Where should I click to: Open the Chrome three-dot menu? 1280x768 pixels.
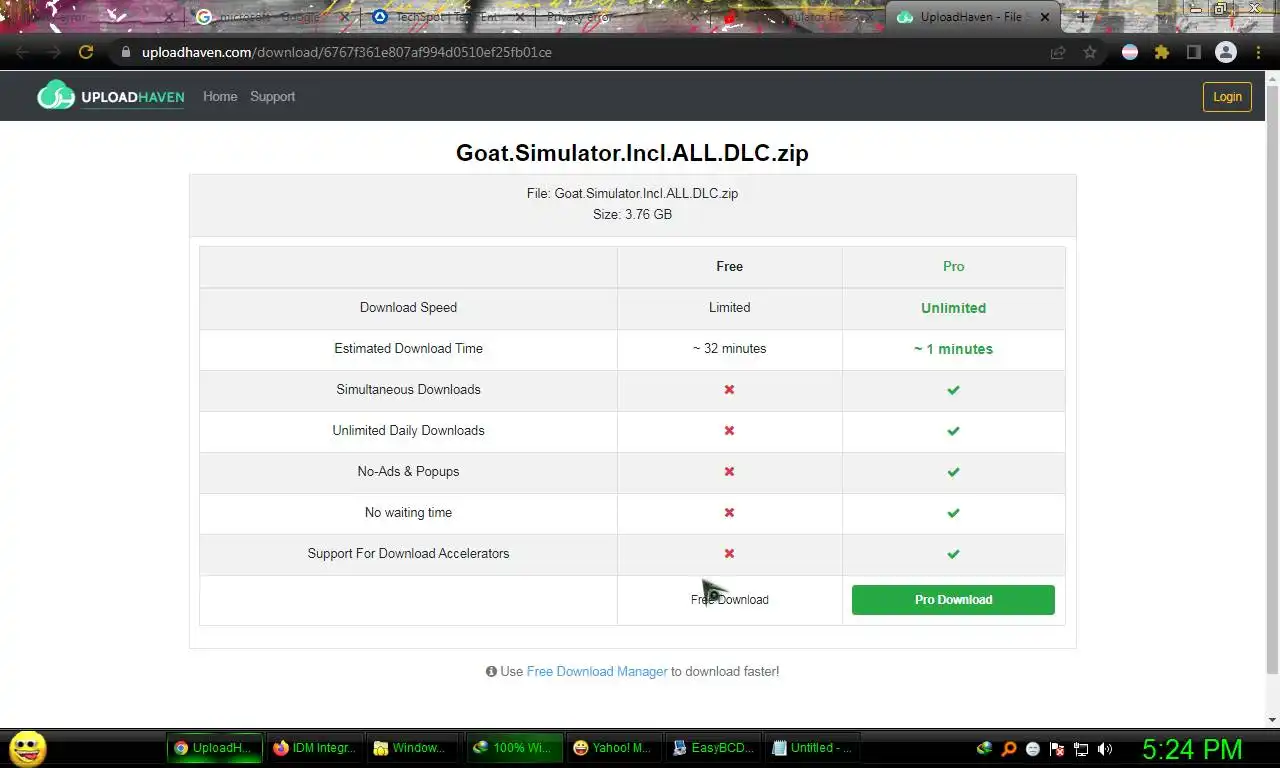[x=1258, y=52]
